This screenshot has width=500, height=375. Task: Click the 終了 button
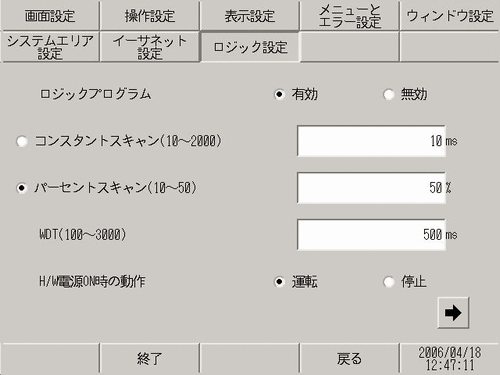150,359
